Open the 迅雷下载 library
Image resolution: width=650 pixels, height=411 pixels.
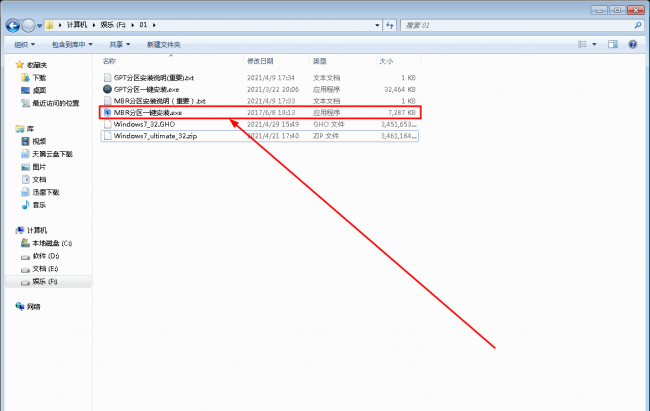[46, 192]
